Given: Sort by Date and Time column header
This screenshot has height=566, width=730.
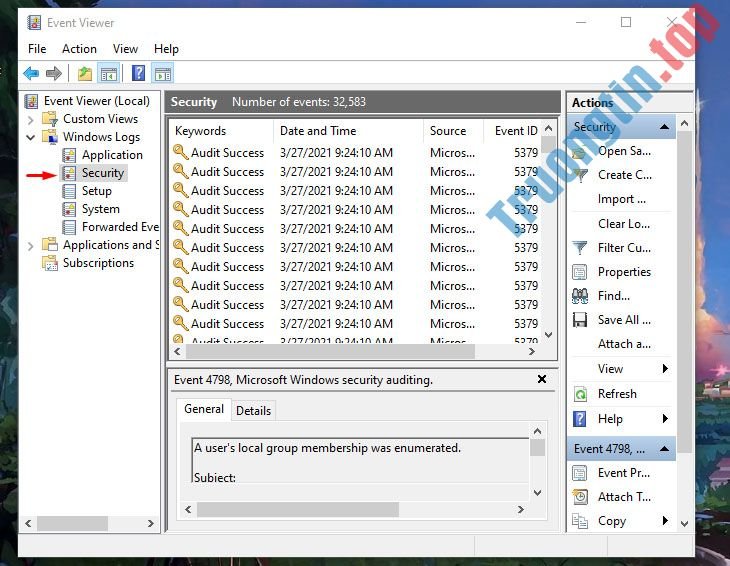Looking at the screenshot, I should 349,131.
